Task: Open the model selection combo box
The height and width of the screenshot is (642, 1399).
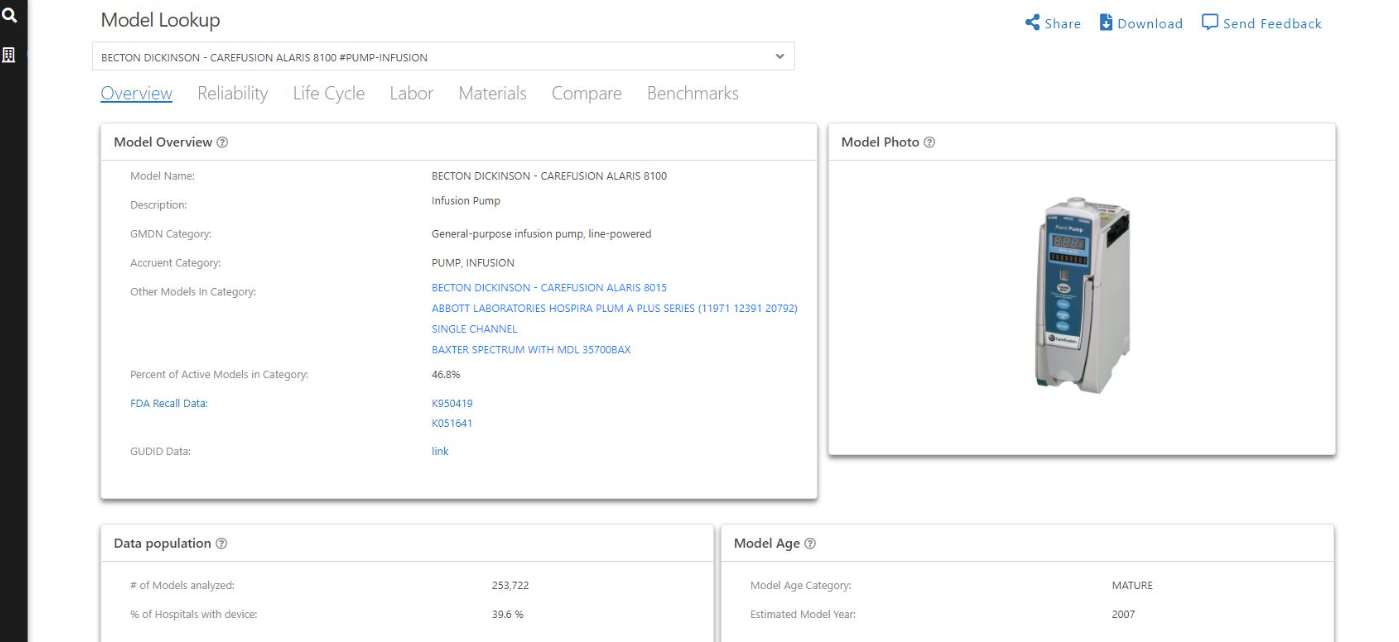Action: tap(443, 57)
